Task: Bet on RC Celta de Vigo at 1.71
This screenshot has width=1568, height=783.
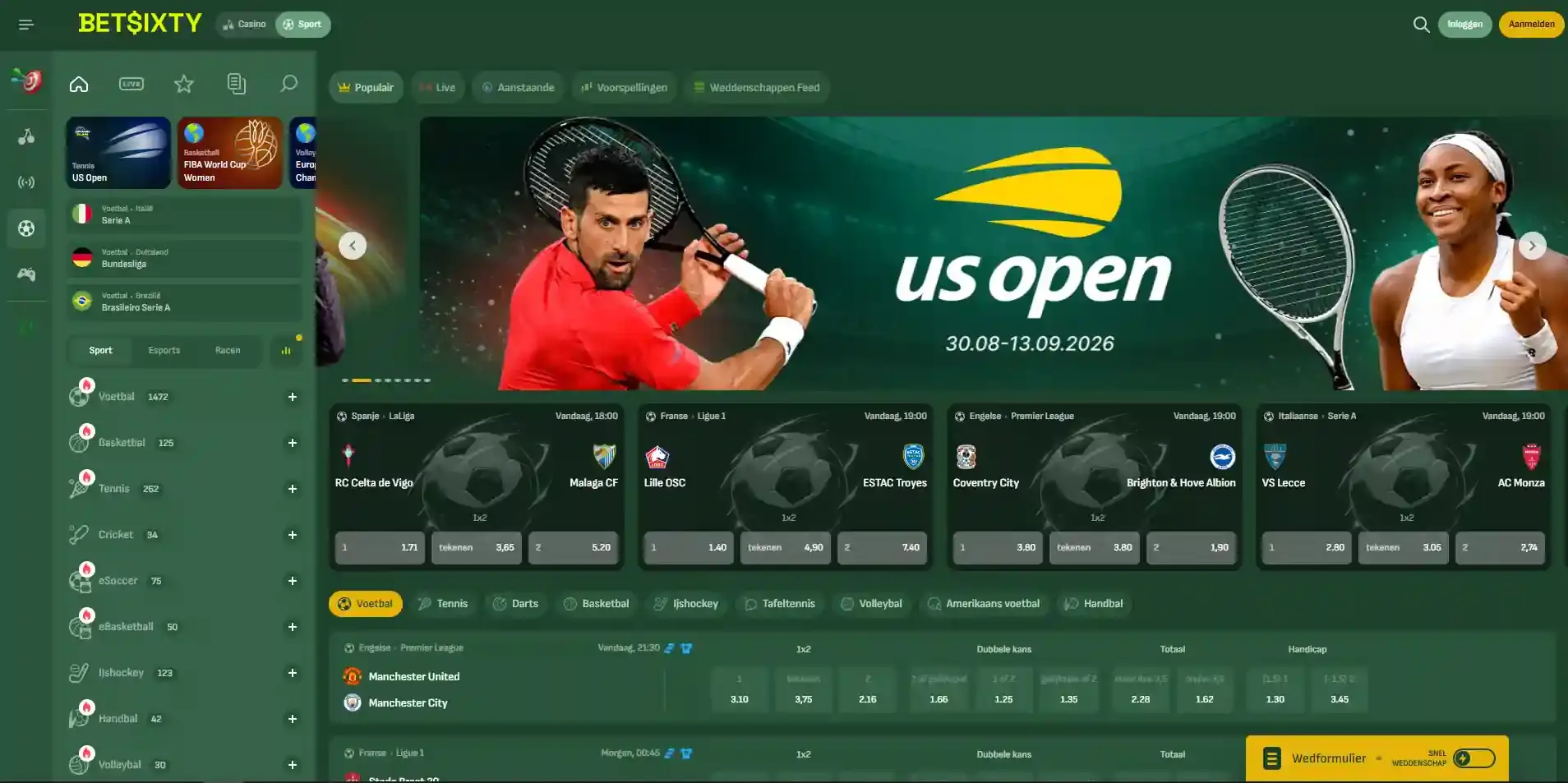Action: (x=380, y=547)
